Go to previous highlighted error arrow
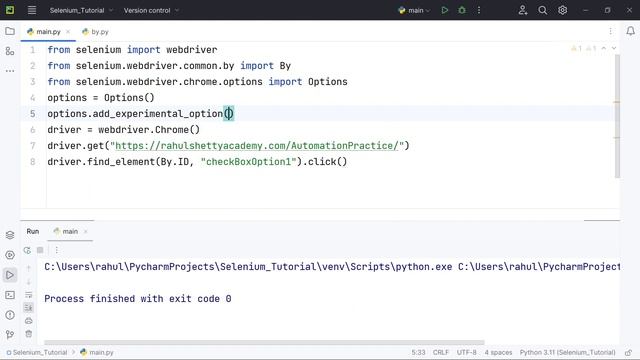This screenshot has height=360, width=640. click(x=604, y=49)
